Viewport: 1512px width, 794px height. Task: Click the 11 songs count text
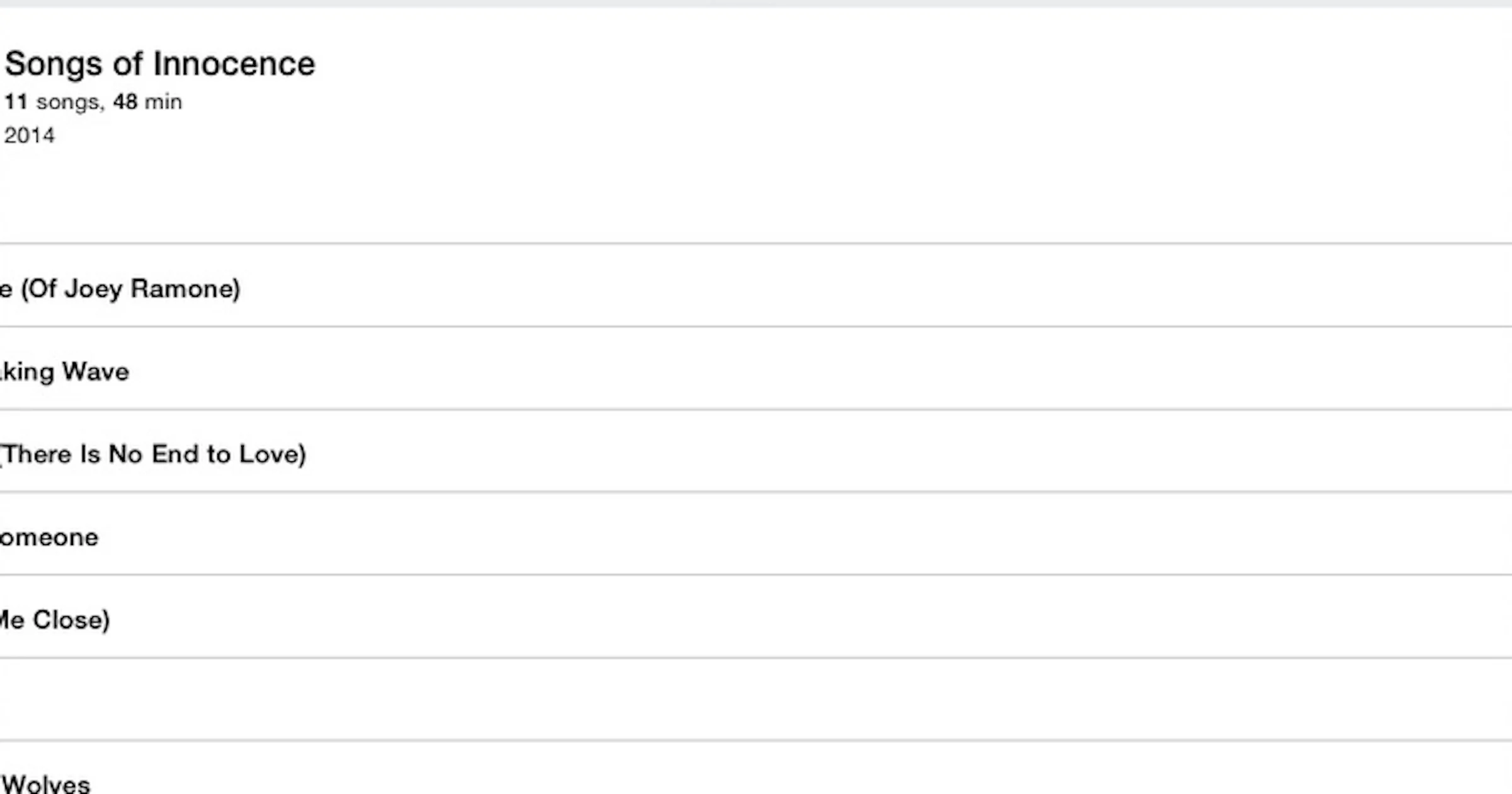(52, 101)
